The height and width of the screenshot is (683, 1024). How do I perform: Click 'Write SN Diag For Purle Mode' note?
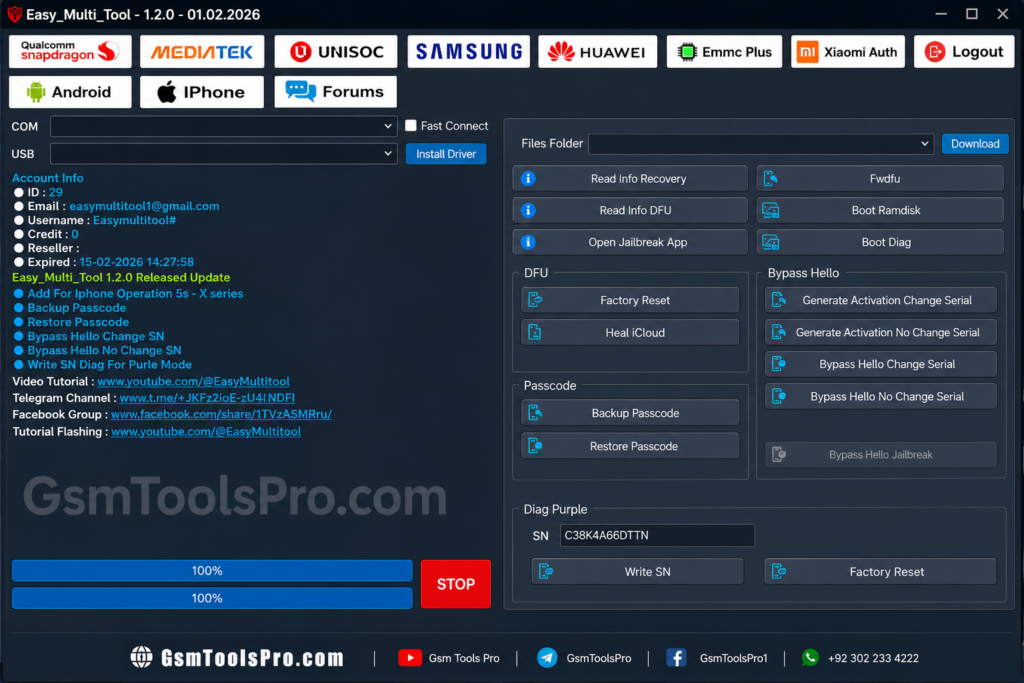pyautogui.click(x=109, y=364)
